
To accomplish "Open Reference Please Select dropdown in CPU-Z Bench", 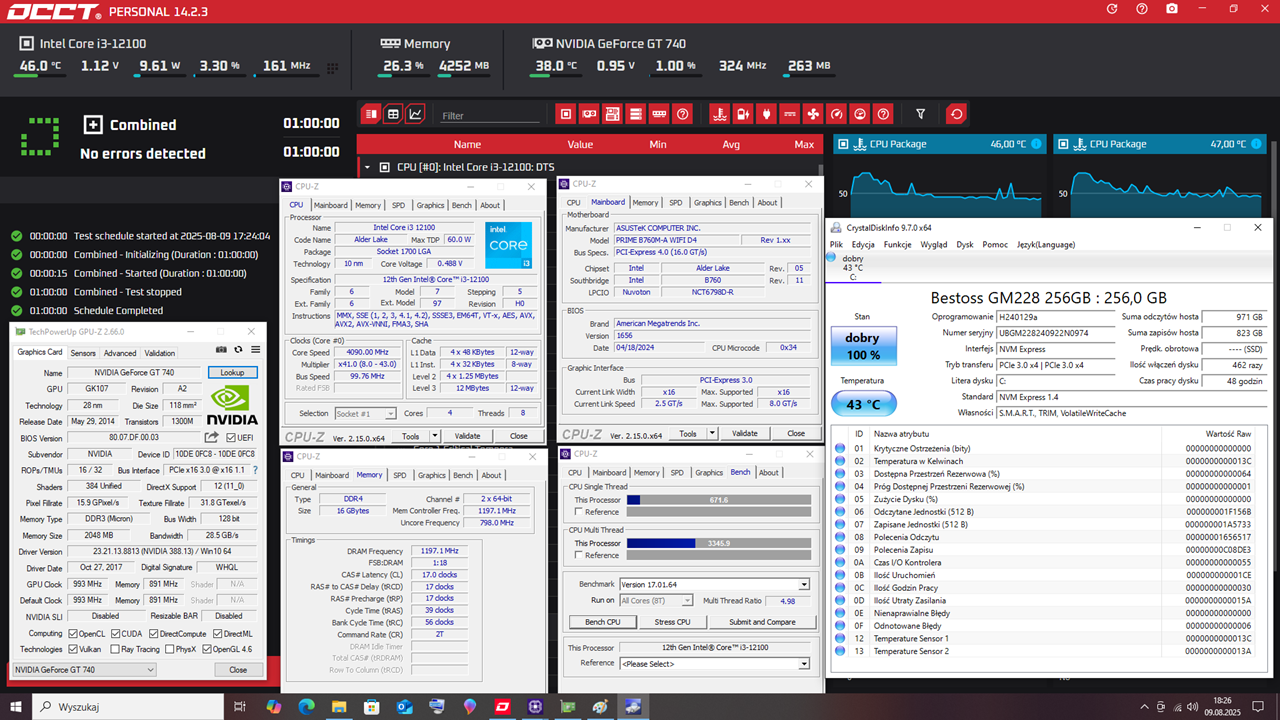I will pyautogui.click(x=714, y=663).
